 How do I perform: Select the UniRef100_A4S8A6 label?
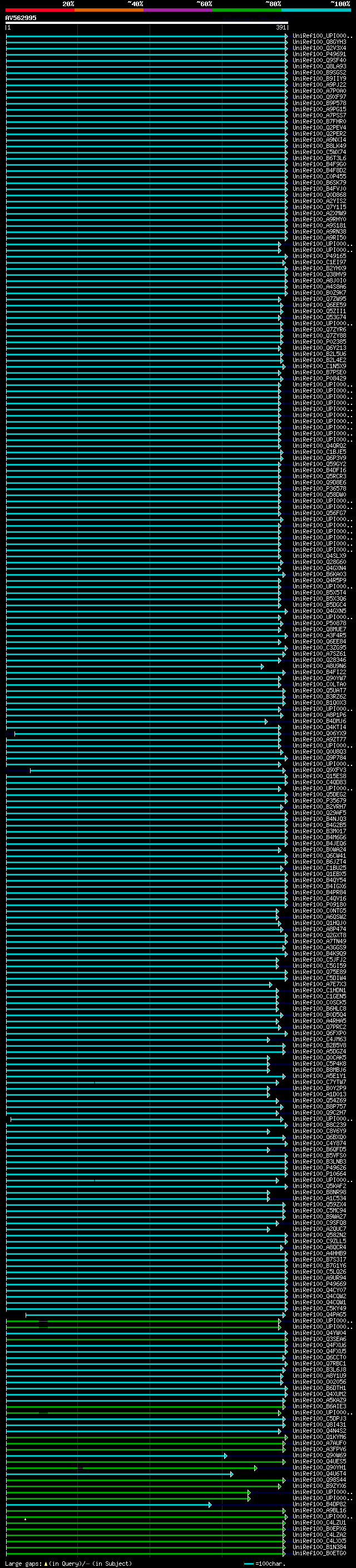coord(319,286)
